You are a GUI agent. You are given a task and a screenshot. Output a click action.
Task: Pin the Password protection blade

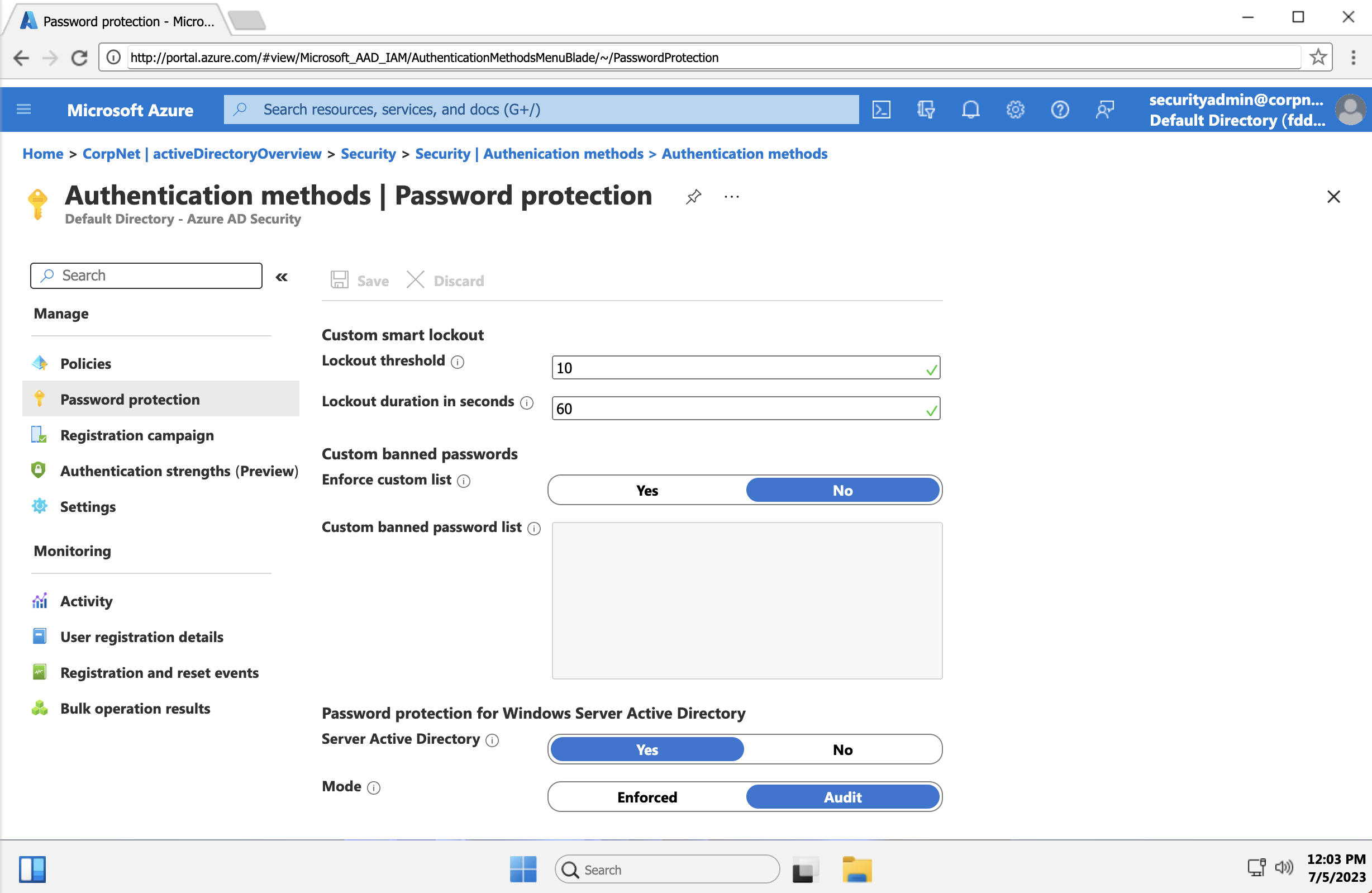(x=693, y=197)
